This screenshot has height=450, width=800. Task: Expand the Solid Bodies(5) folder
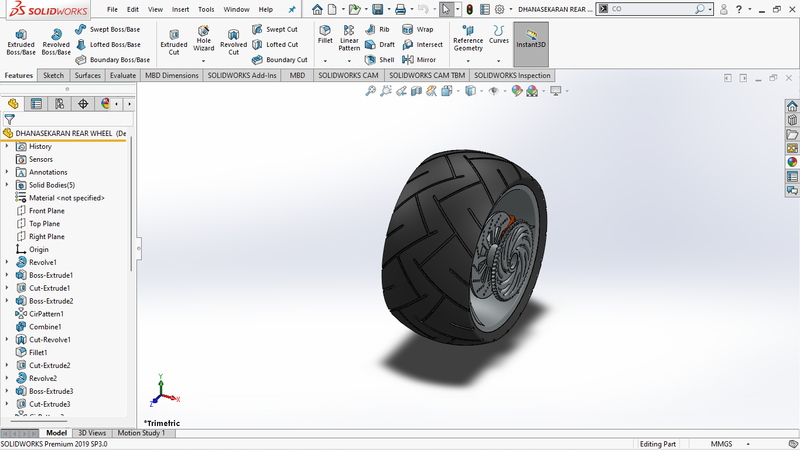[7, 185]
